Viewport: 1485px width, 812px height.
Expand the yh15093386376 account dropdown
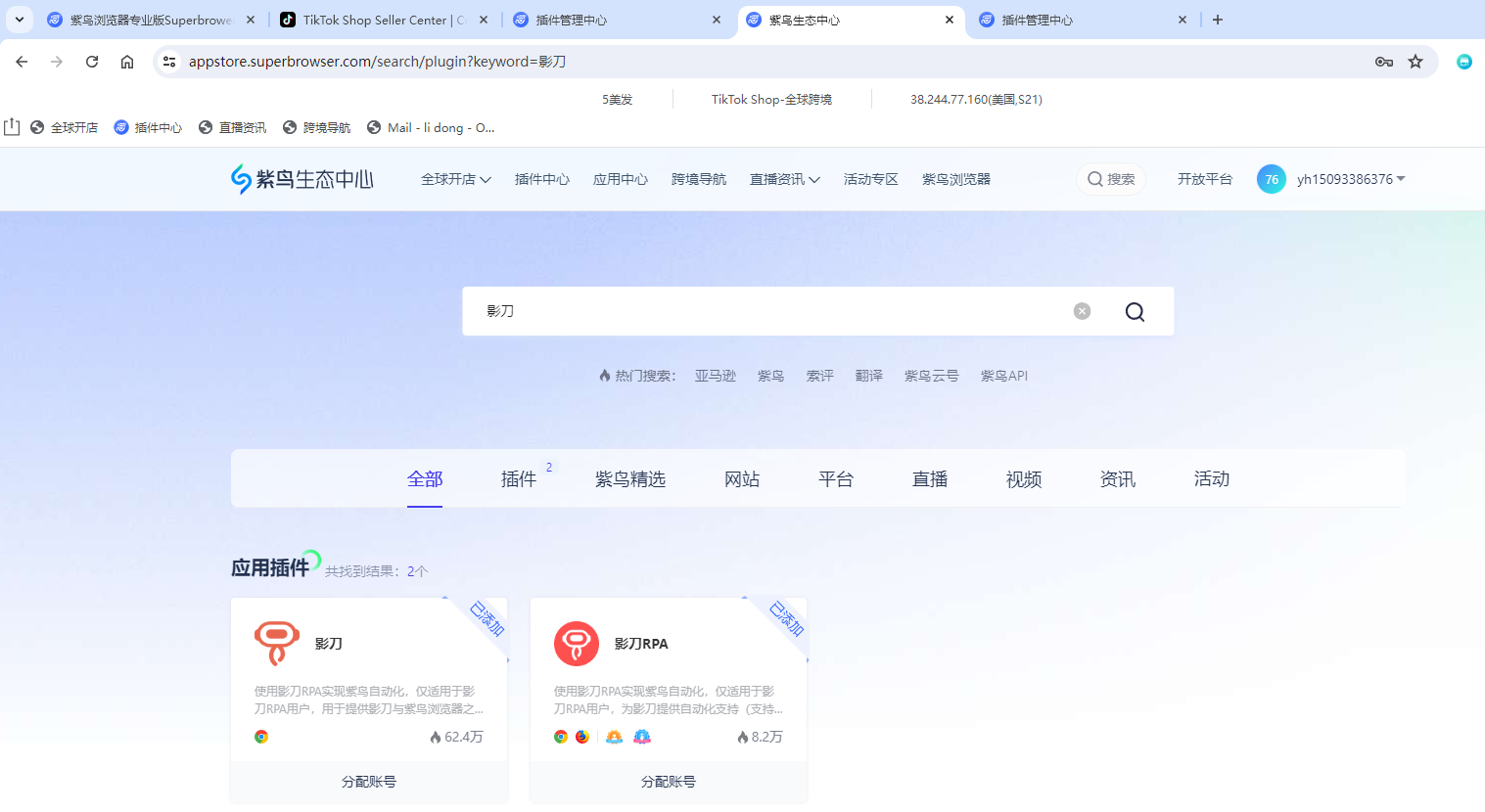pyautogui.click(x=1351, y=179)
